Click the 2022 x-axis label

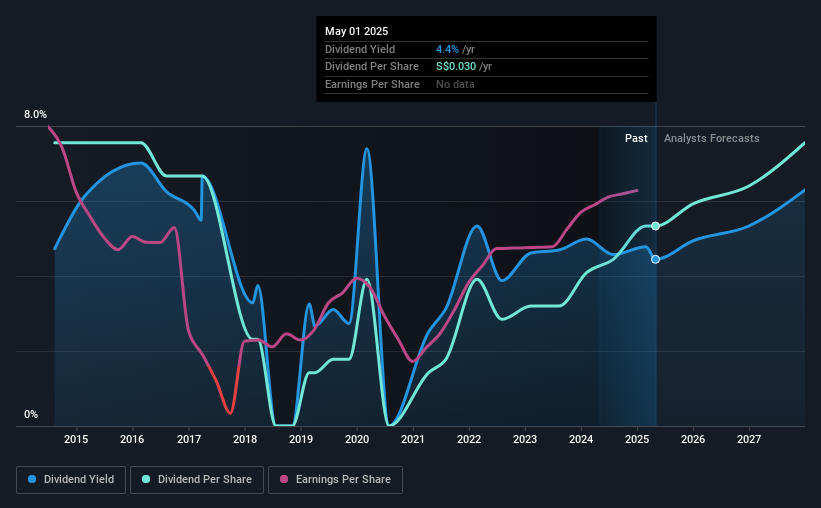[x=469, y=439]
